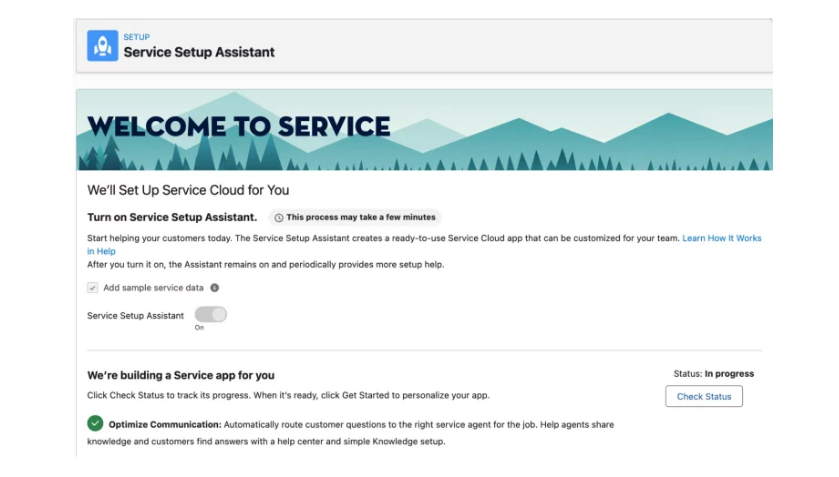Click the Turn on Service Setup Assistant heading

click(x=172, y=217)
